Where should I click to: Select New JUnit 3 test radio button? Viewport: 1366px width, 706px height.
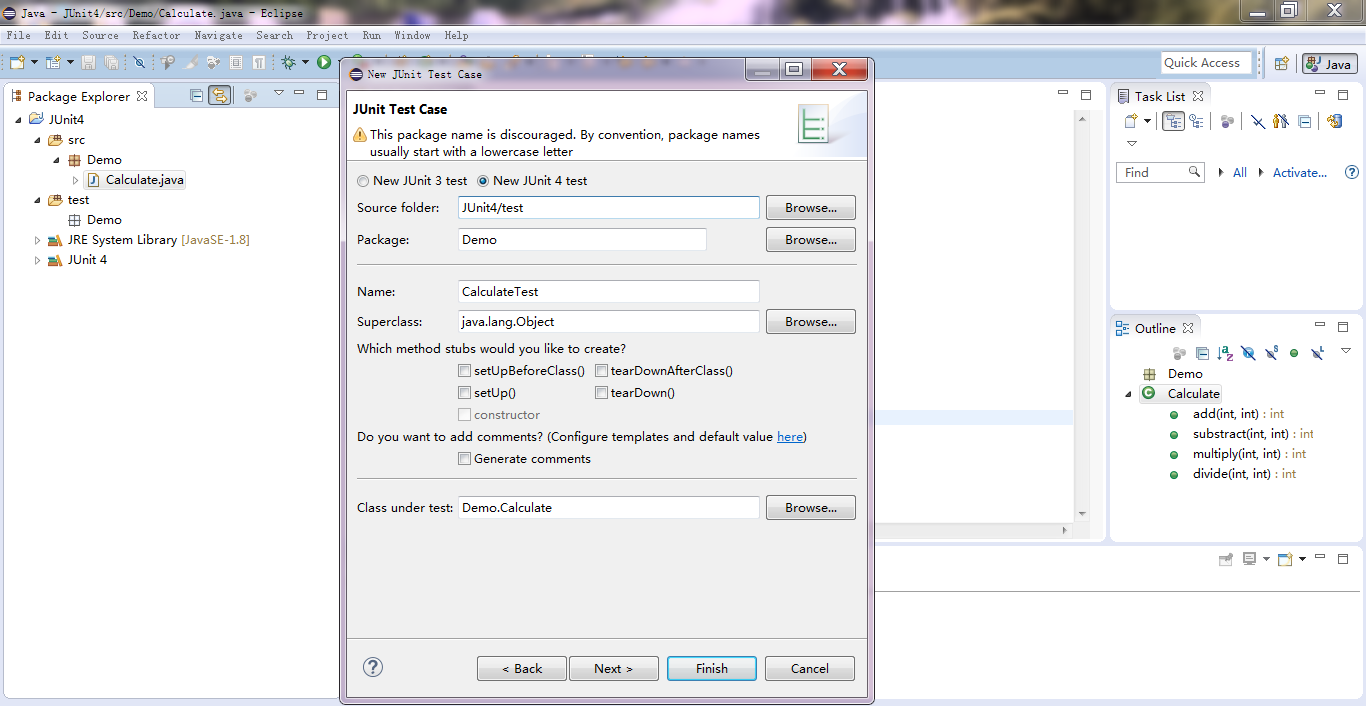coord(363,181)
